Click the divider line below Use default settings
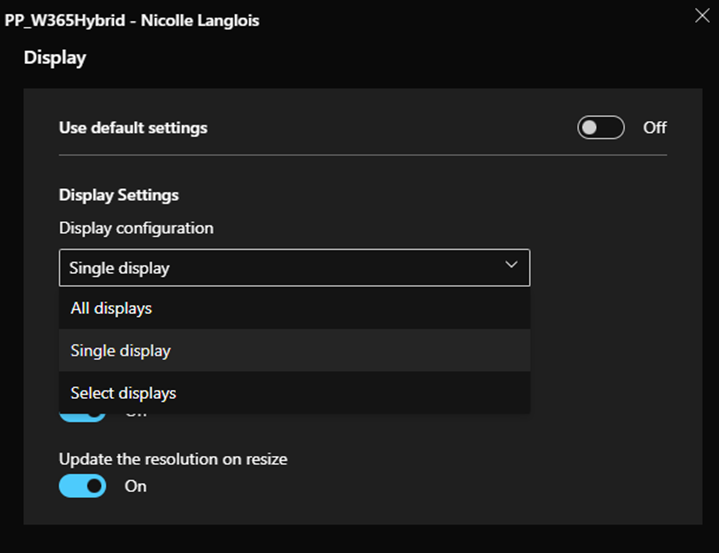Screen dimensions: 719x553 [362, 155]
